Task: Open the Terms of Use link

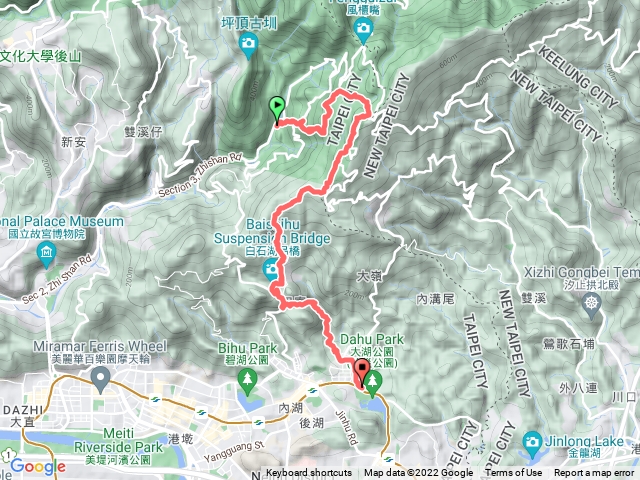Action: coord(513,473)
